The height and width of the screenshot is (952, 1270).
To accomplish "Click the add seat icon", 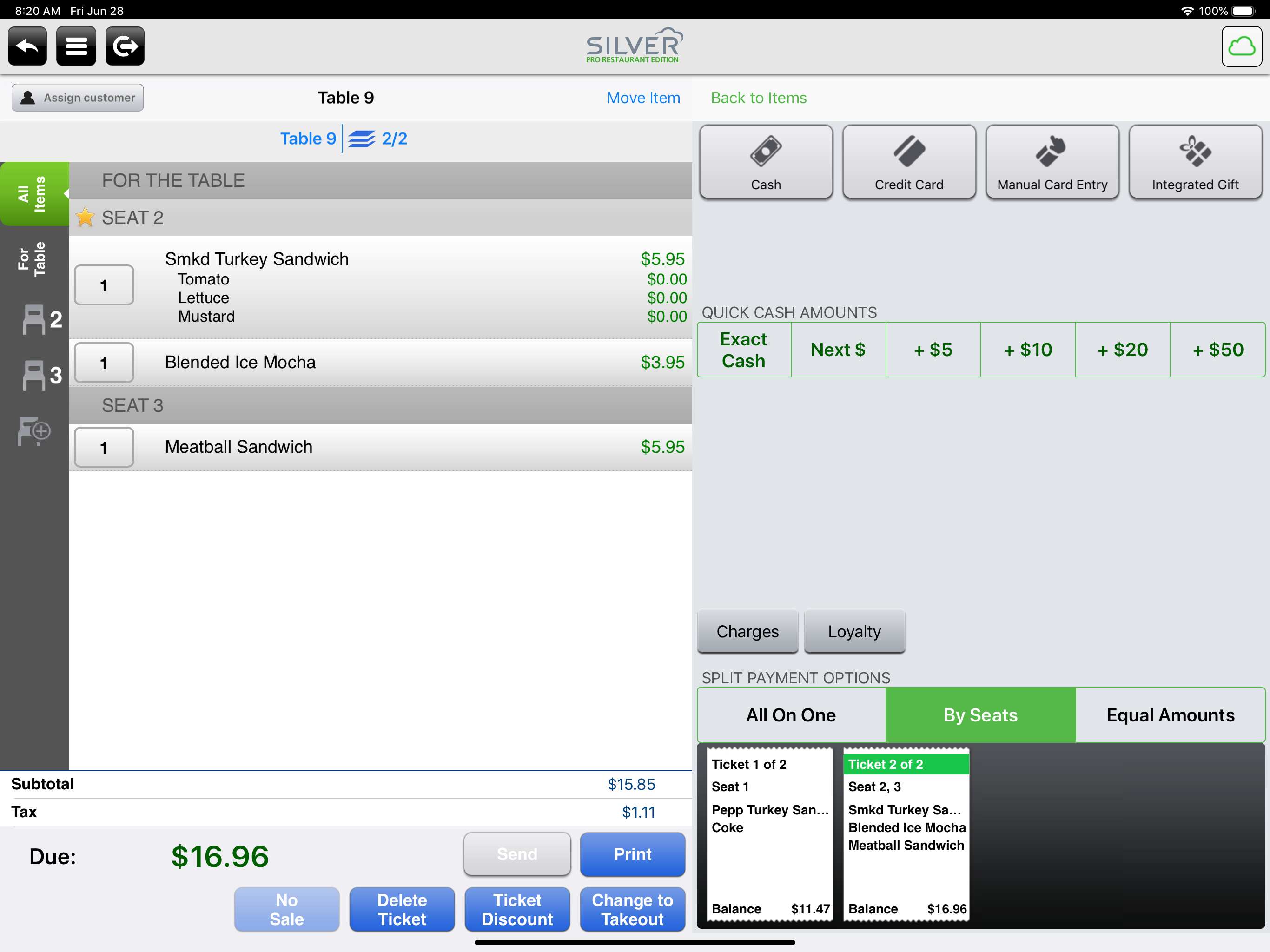I will pos(34,430).
